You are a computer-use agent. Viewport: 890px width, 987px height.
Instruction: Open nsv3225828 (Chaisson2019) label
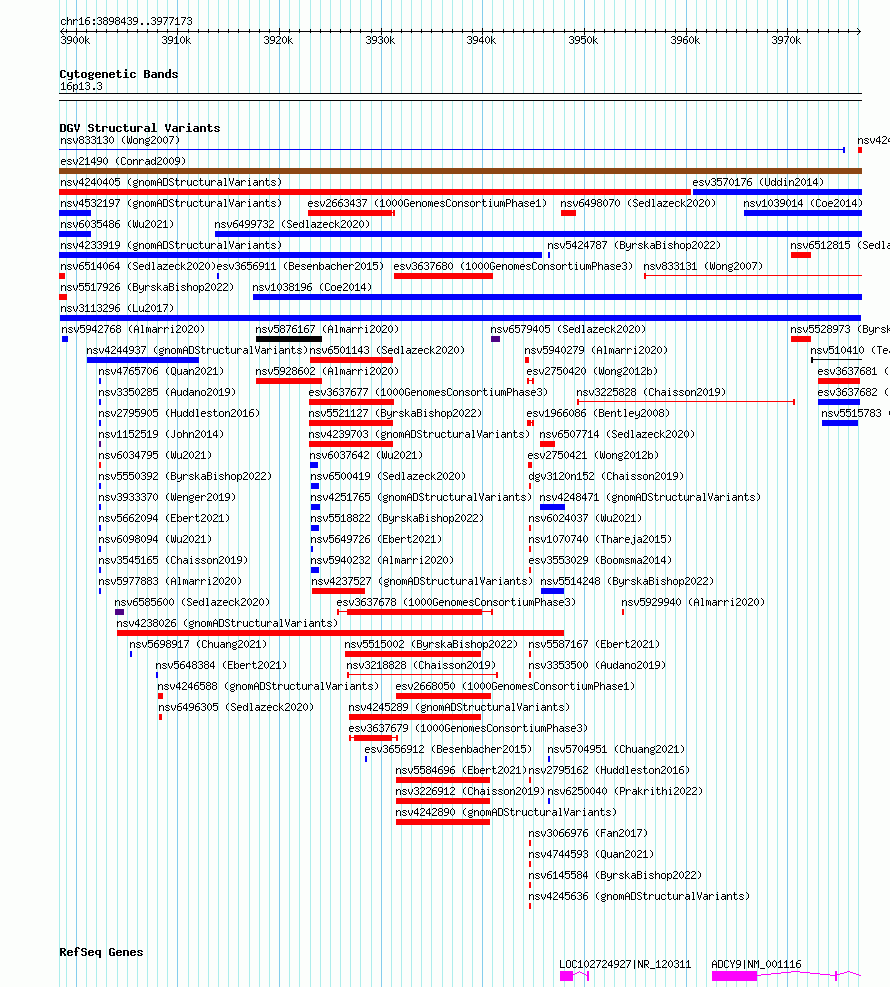(651, 392)
